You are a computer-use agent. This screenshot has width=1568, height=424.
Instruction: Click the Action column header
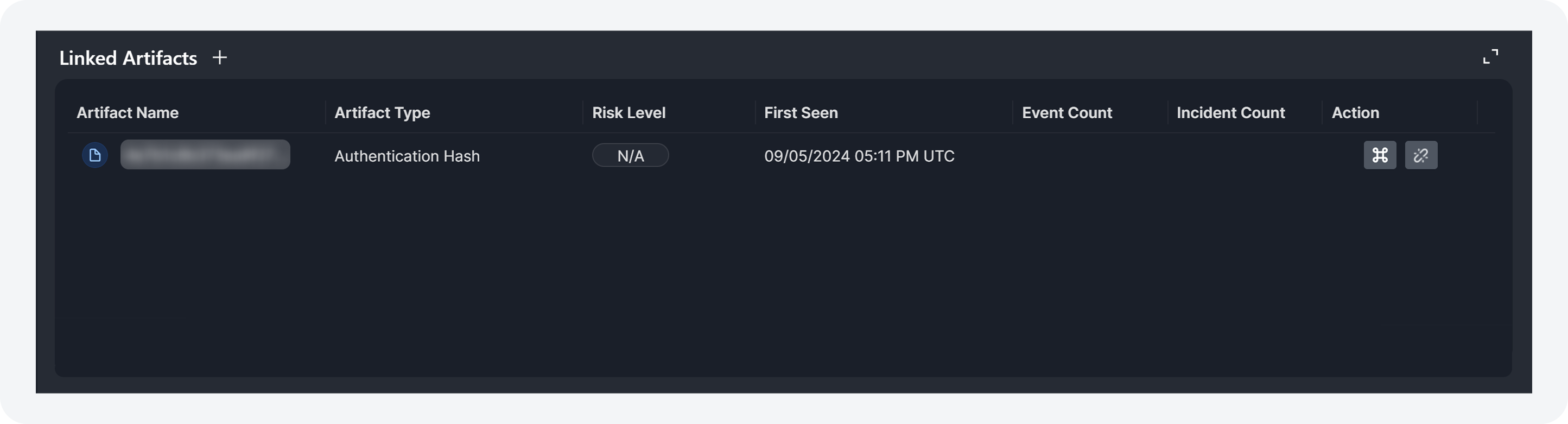(1355, 113)
